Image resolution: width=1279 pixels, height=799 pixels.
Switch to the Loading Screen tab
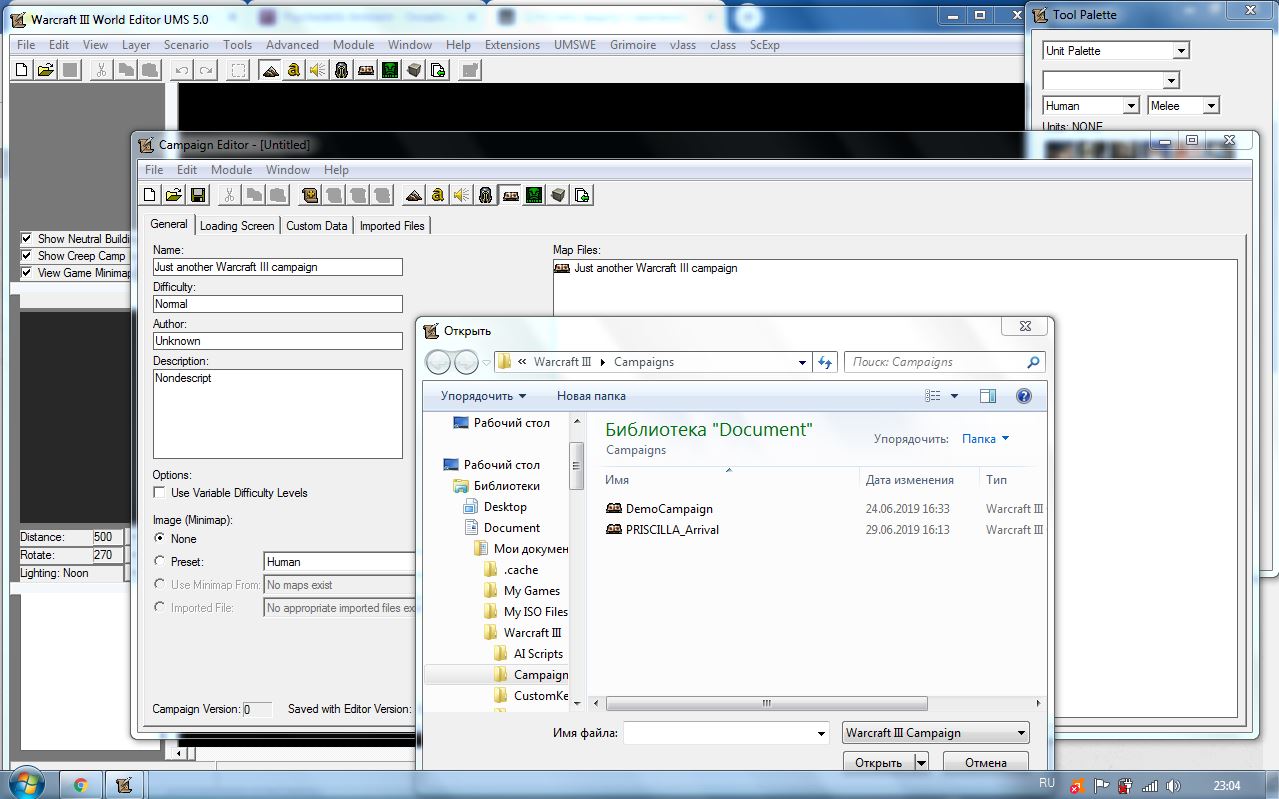click(237, 226)
